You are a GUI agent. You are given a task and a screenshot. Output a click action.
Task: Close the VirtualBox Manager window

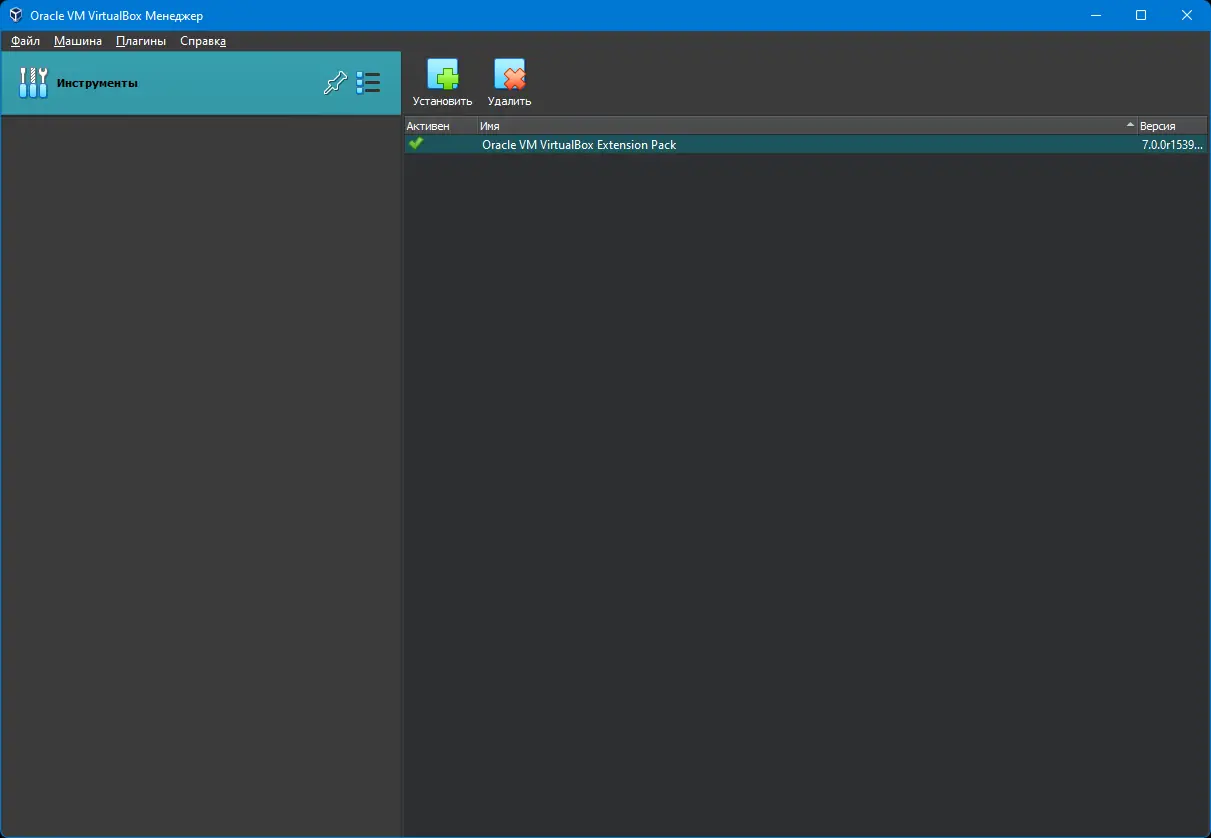(1187, 15)
